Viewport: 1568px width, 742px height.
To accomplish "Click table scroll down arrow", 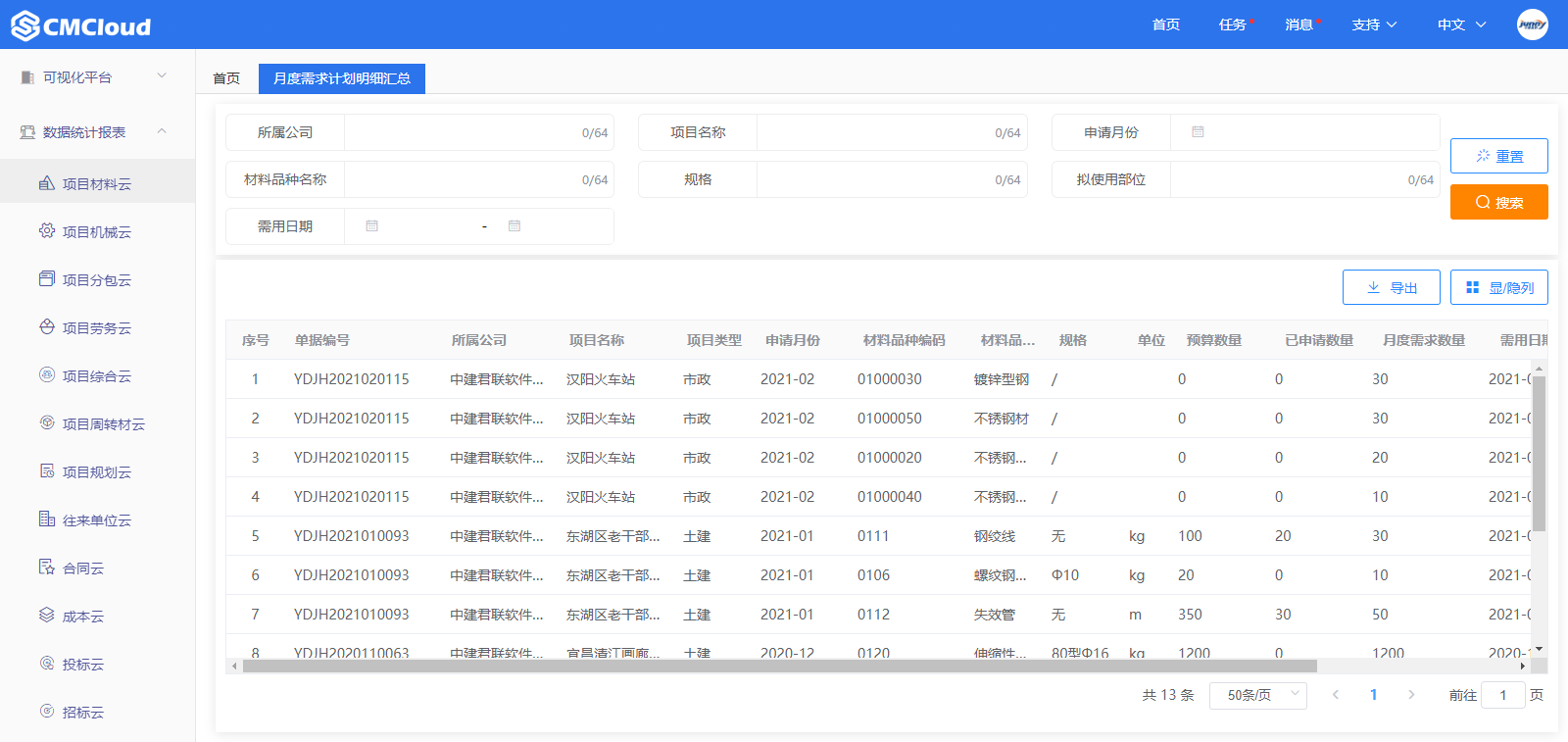I will click(x=1539, y=649).
